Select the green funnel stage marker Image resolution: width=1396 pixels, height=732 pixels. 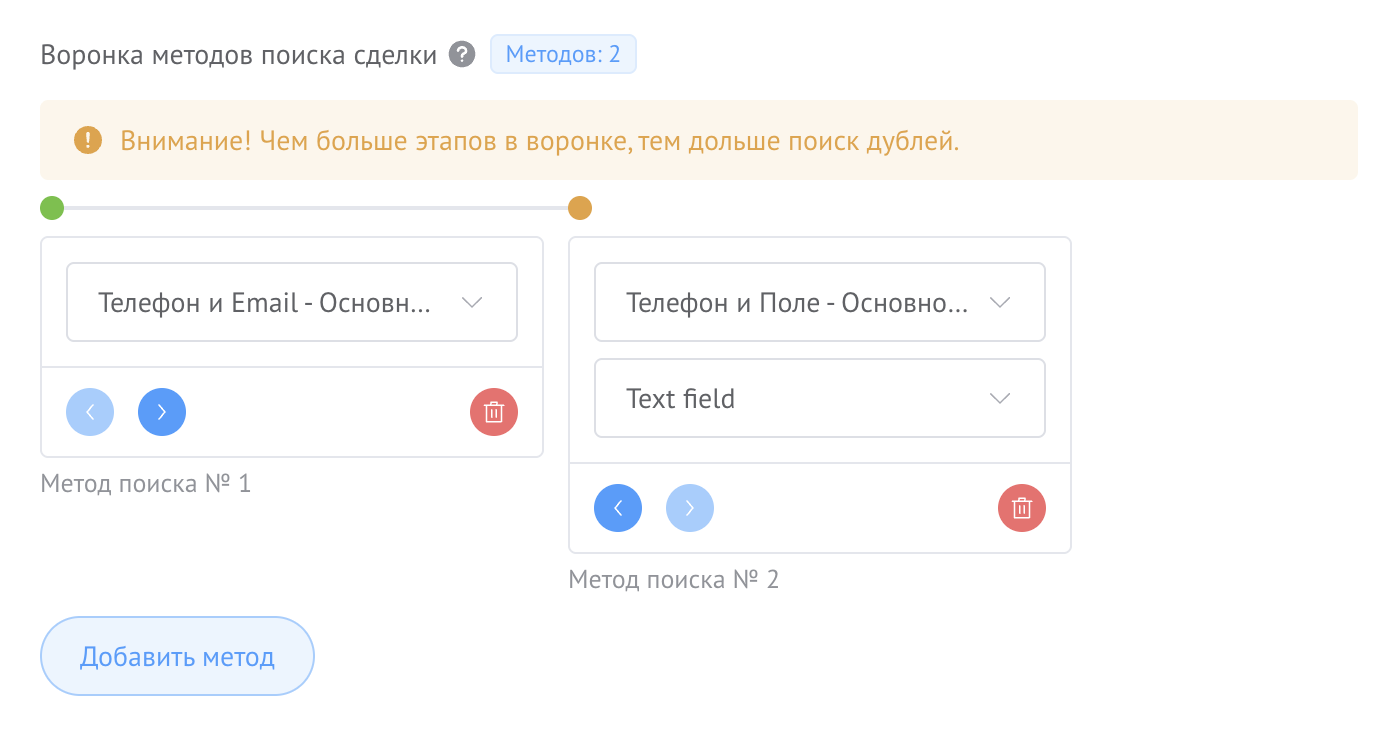click(52, 208)
